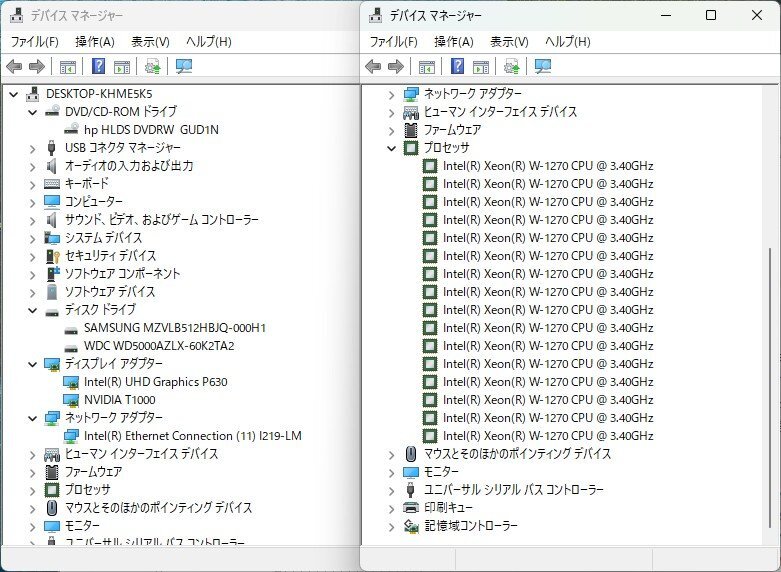The image size is (781, 572).
Task: Expand the 記憶域コントローラー category
Action: coord(391,526)
